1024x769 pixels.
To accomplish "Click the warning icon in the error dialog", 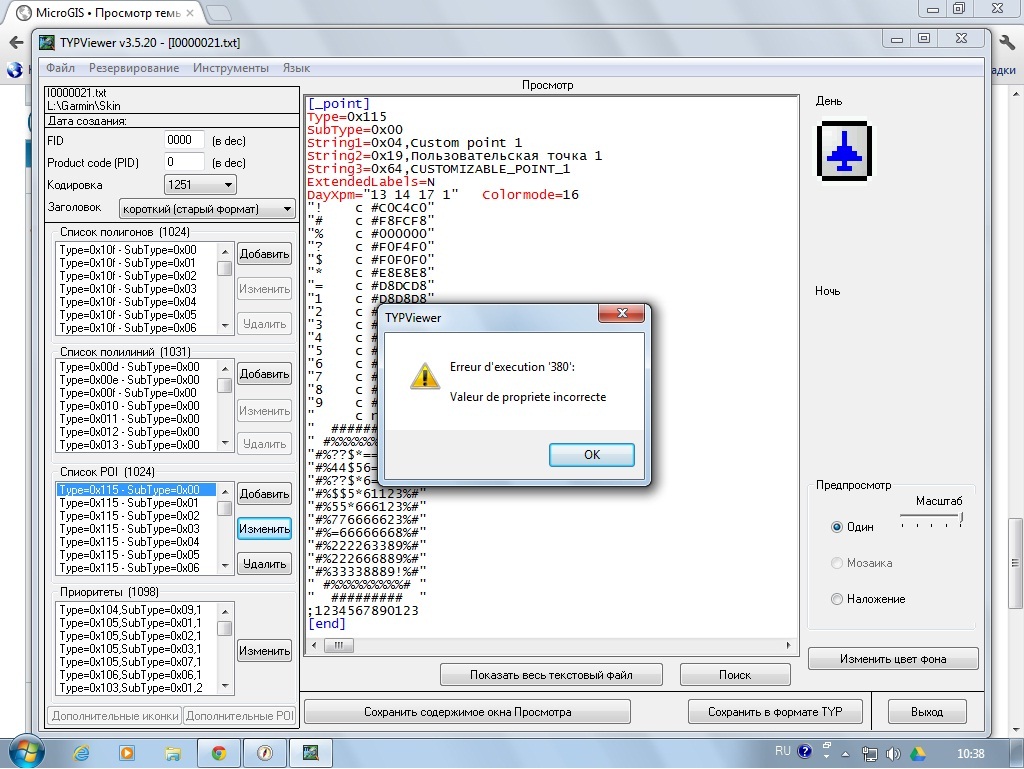I will point(425,376).
